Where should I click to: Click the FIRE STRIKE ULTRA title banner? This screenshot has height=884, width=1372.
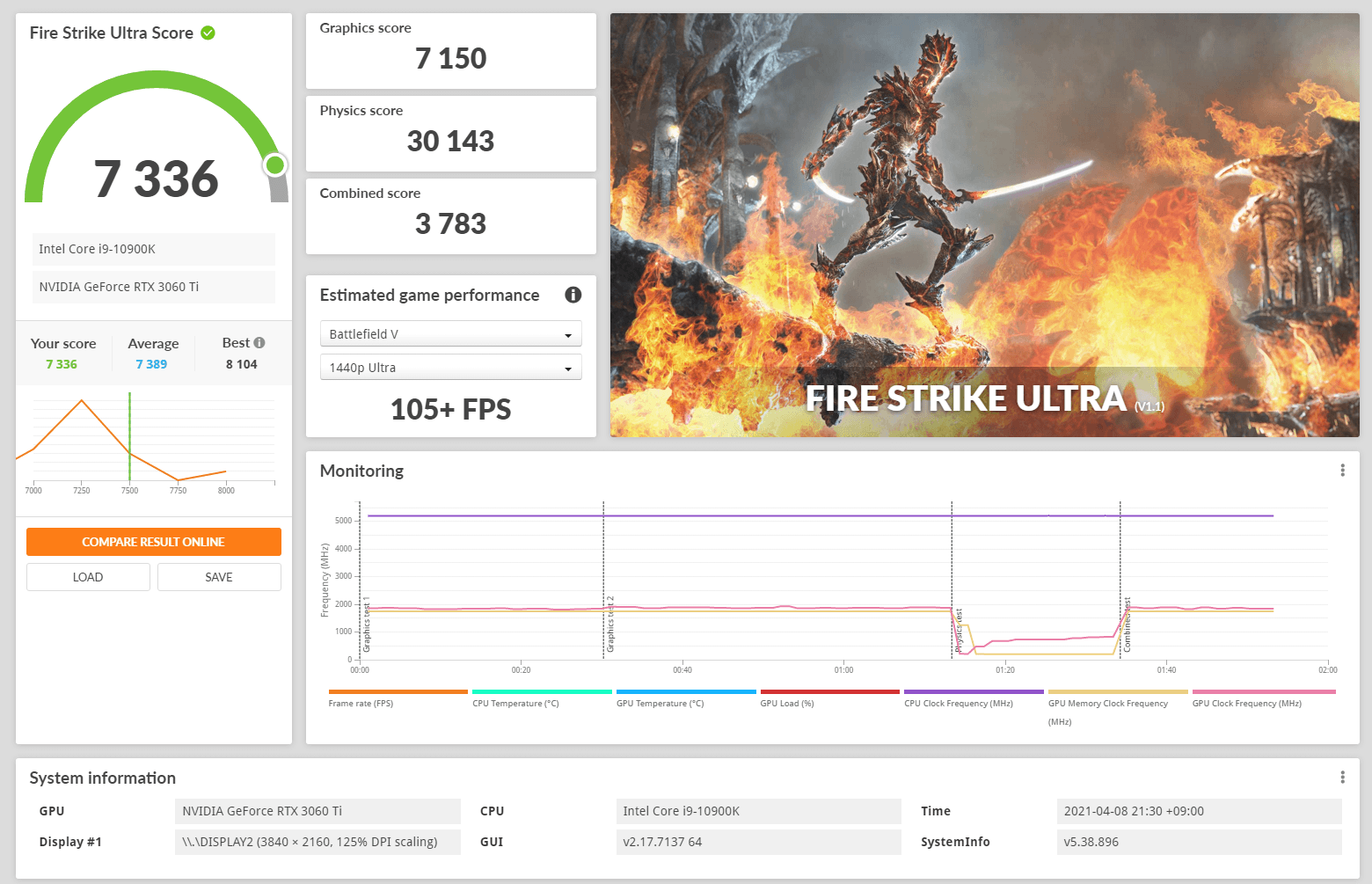(x=984, y=398)
